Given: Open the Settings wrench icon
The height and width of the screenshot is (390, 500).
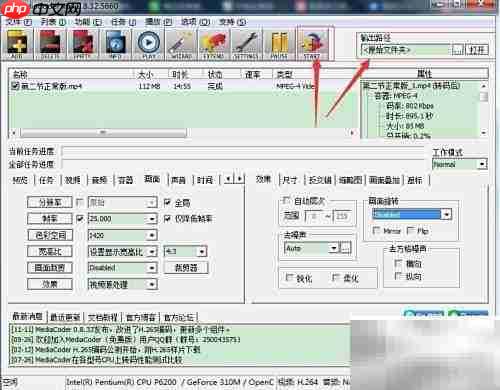Looking at the screenshot, I should (246, 44).
